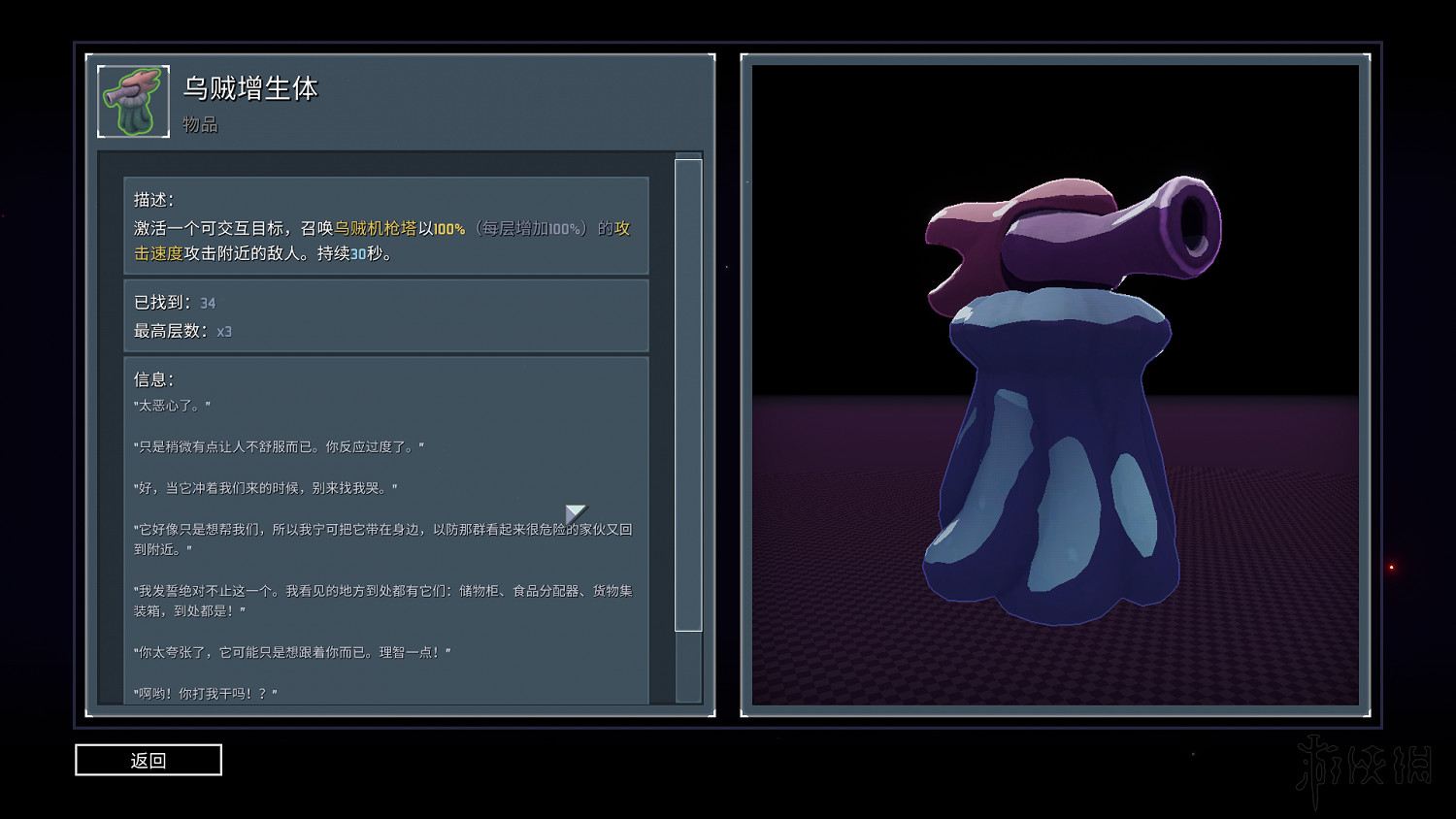Image resolution: width=1456 pixels, height=819 pixels.
Task: Click the 物品 category label
Action: coord(200,124)
